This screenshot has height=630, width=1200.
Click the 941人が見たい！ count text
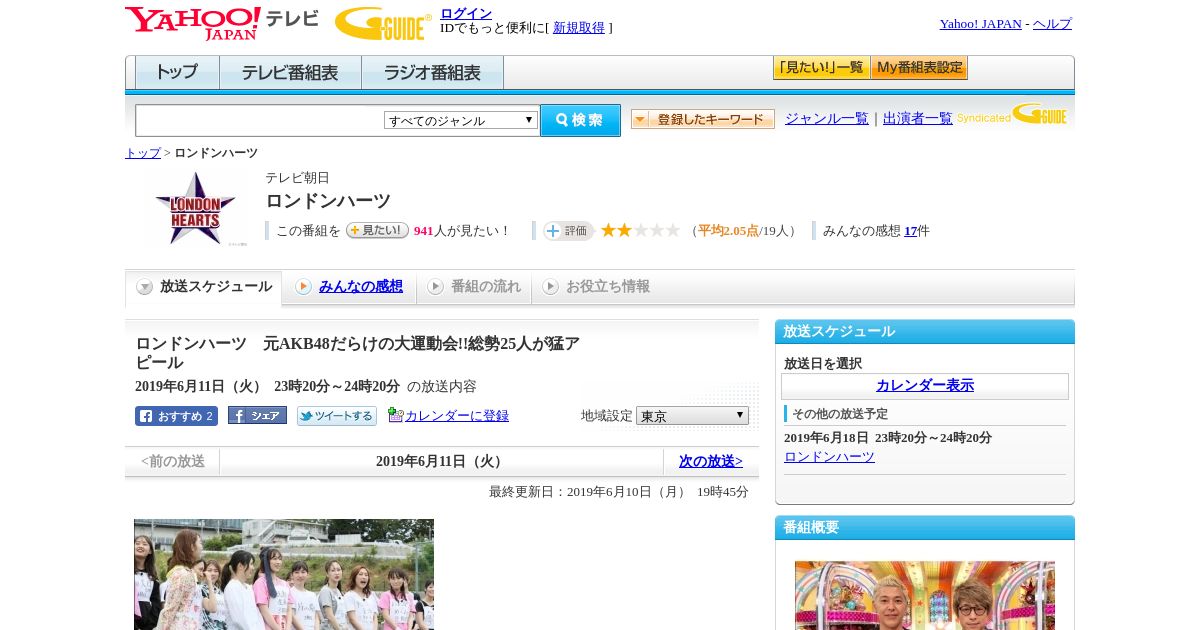click(x=462, y=231)
